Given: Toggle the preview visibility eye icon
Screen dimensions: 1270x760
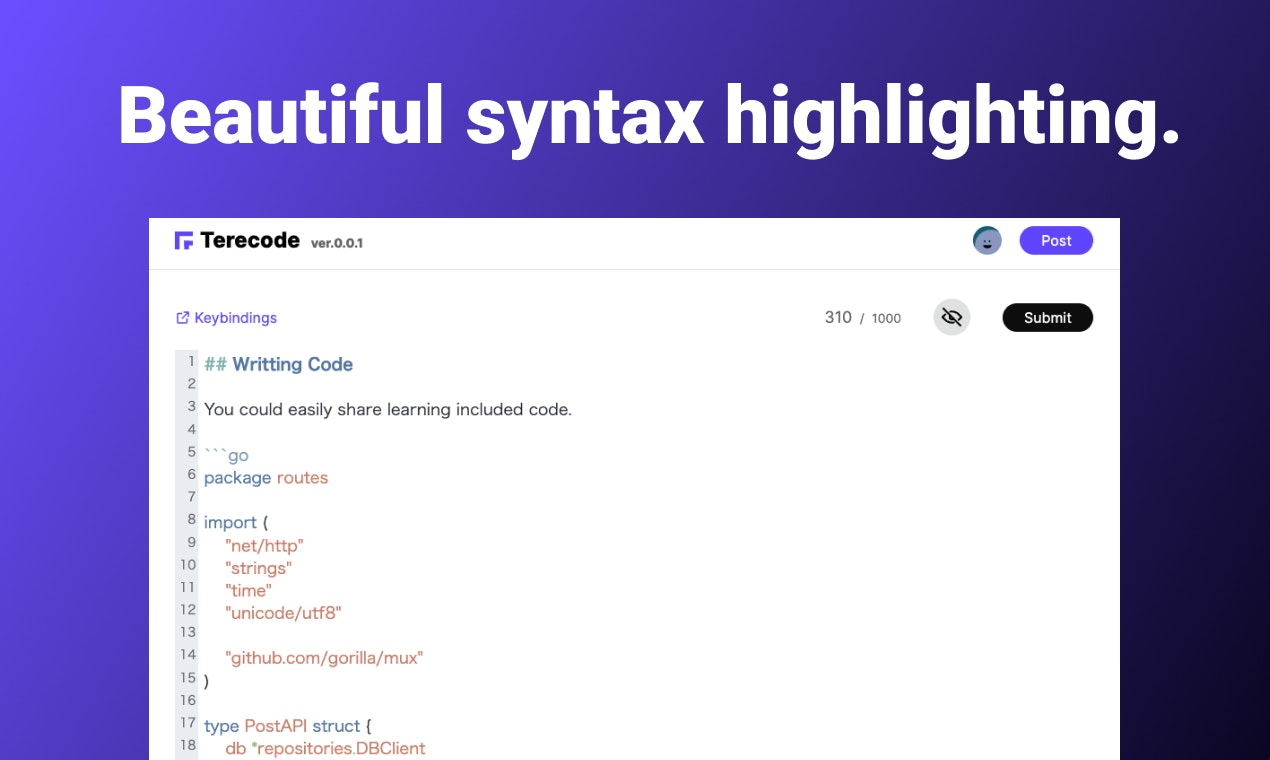Looking at the screenshot, I should coord(952,318).
